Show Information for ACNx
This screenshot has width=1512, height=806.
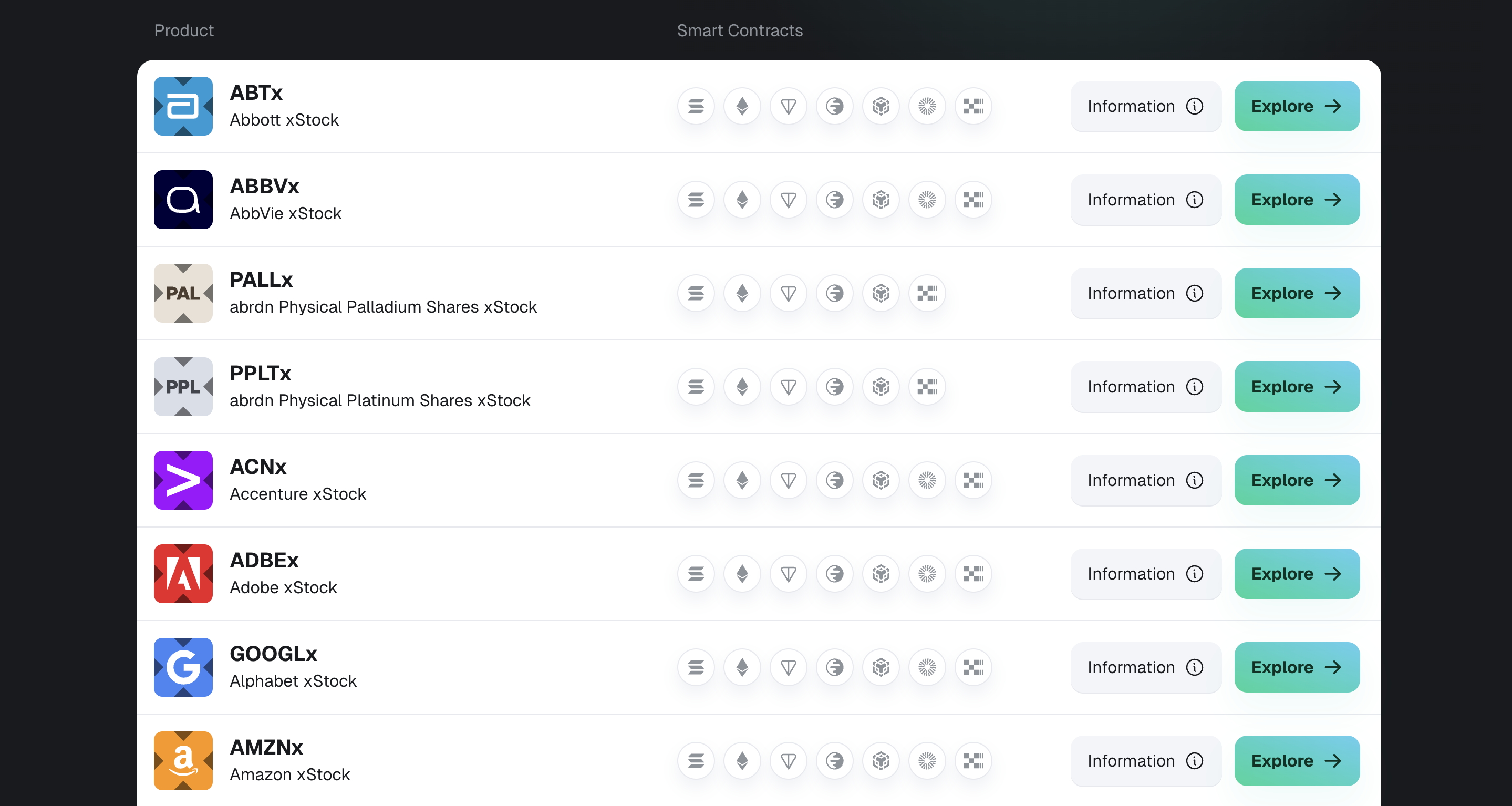[1145, 480]
